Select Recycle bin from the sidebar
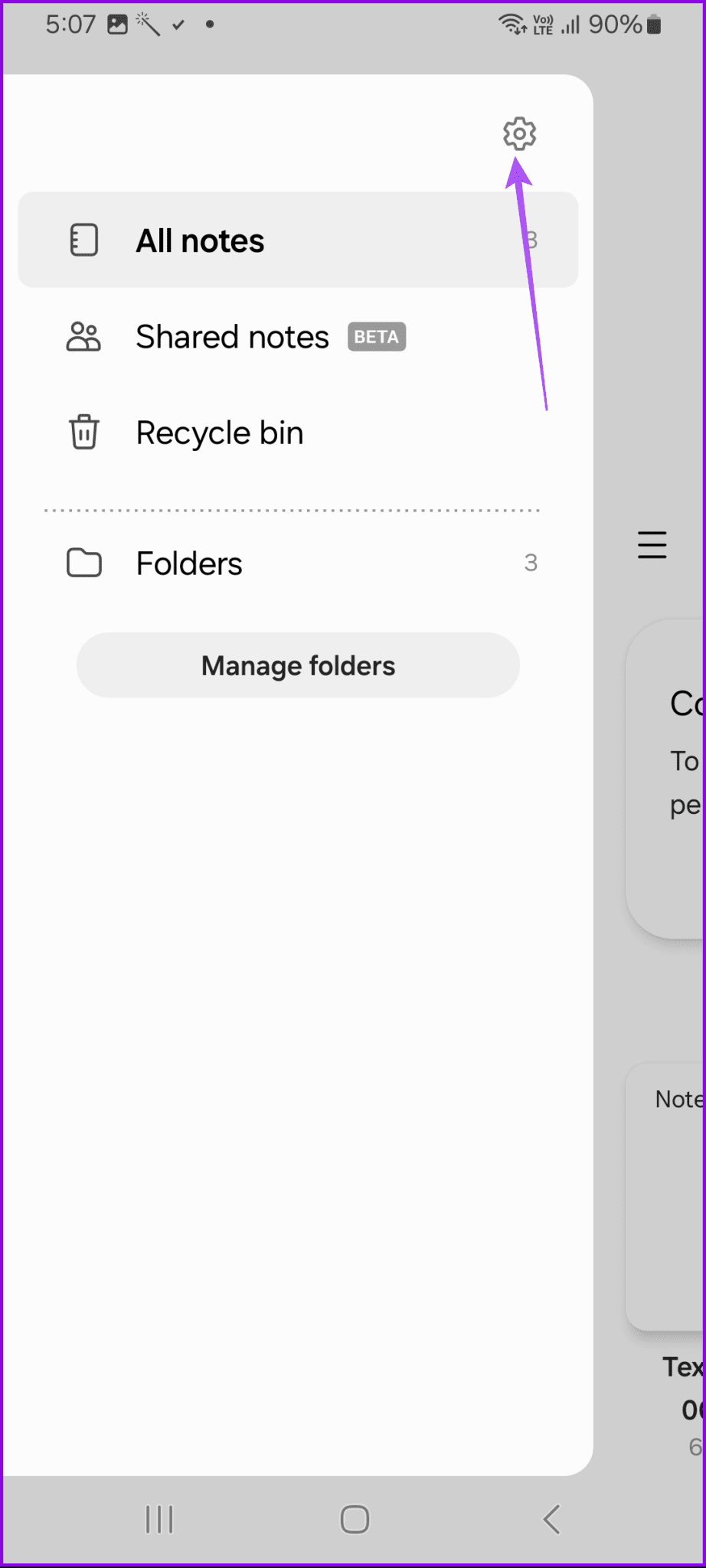706x1568 pixels. pyautogui.click(x=219, y=432)
